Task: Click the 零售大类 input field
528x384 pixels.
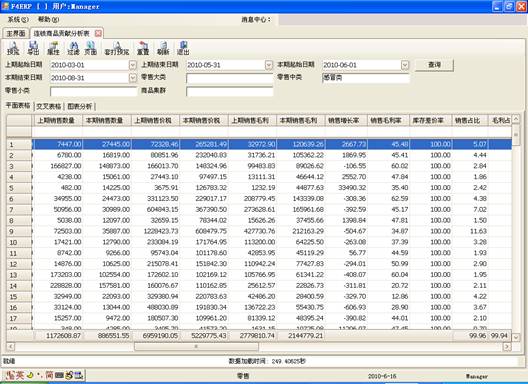Action: coord(229,78)
